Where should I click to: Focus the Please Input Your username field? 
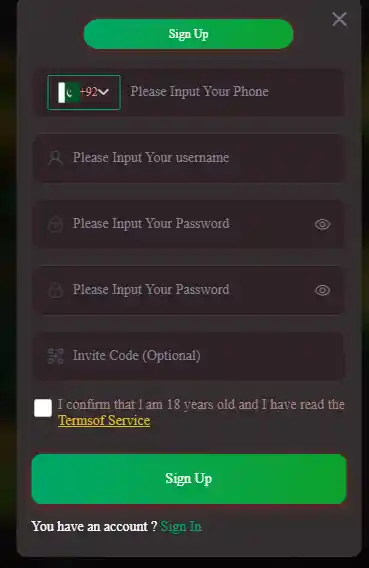[189, 158]
